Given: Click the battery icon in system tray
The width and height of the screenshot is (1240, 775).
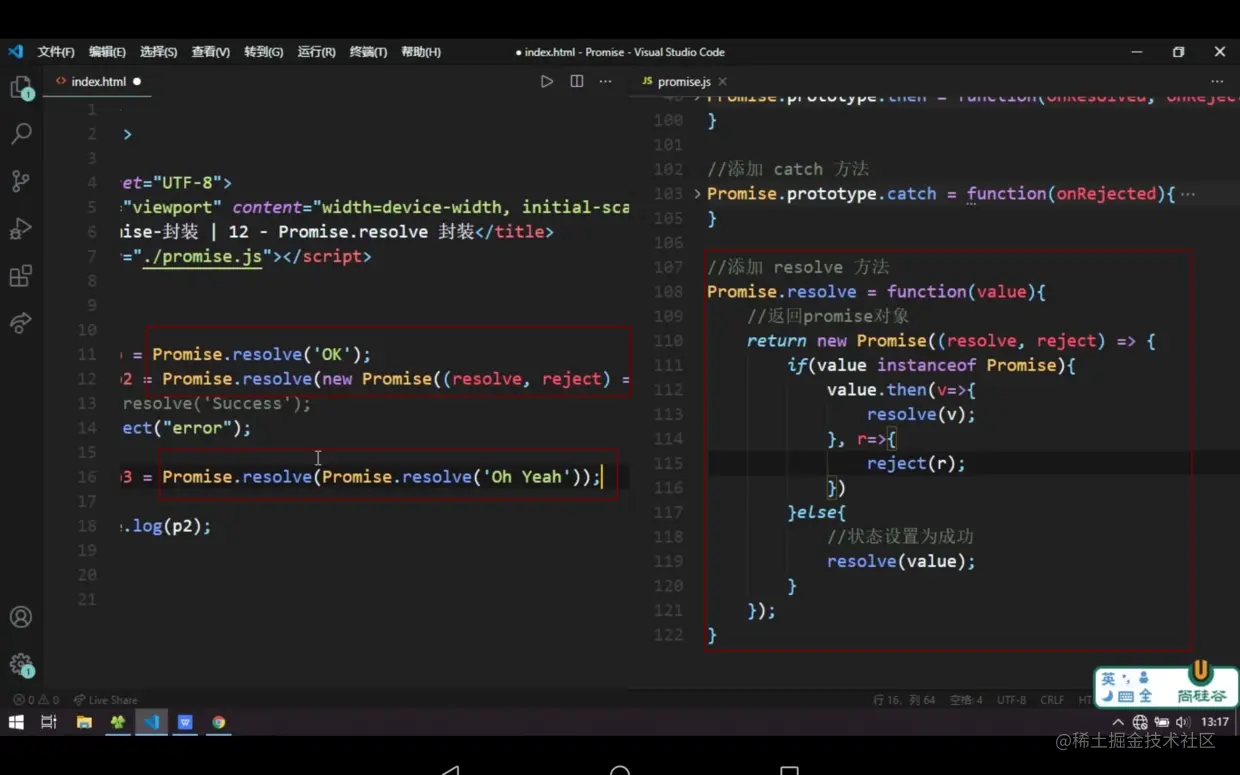Looking at the screenshot, I should pyautogui.click(x=1160, y=722).
